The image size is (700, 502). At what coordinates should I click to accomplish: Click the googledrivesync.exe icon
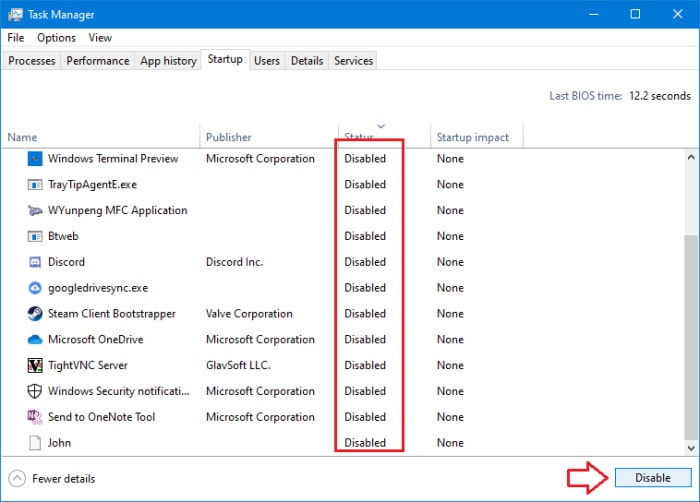click(x=35, y=288)
